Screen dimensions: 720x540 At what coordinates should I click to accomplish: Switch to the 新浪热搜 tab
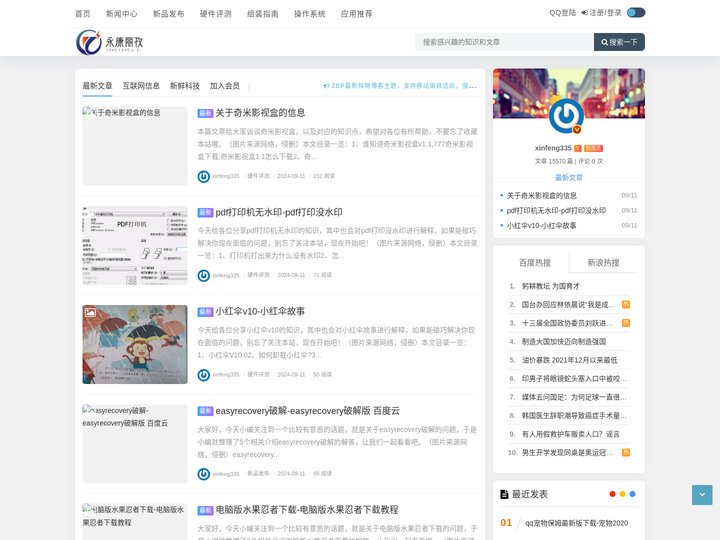pos(603,263)
